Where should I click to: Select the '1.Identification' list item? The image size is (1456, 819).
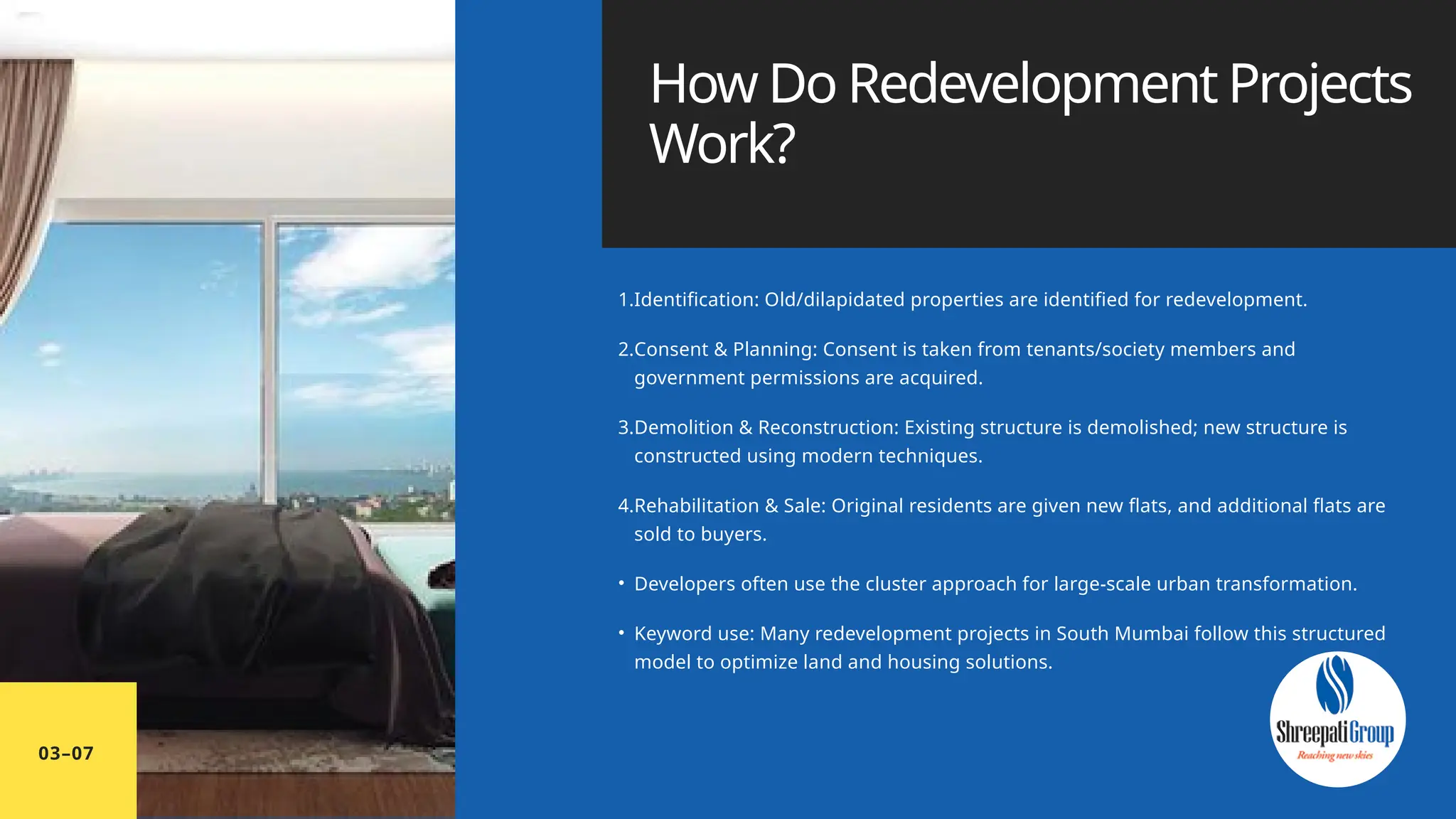[x=963, y=300]
